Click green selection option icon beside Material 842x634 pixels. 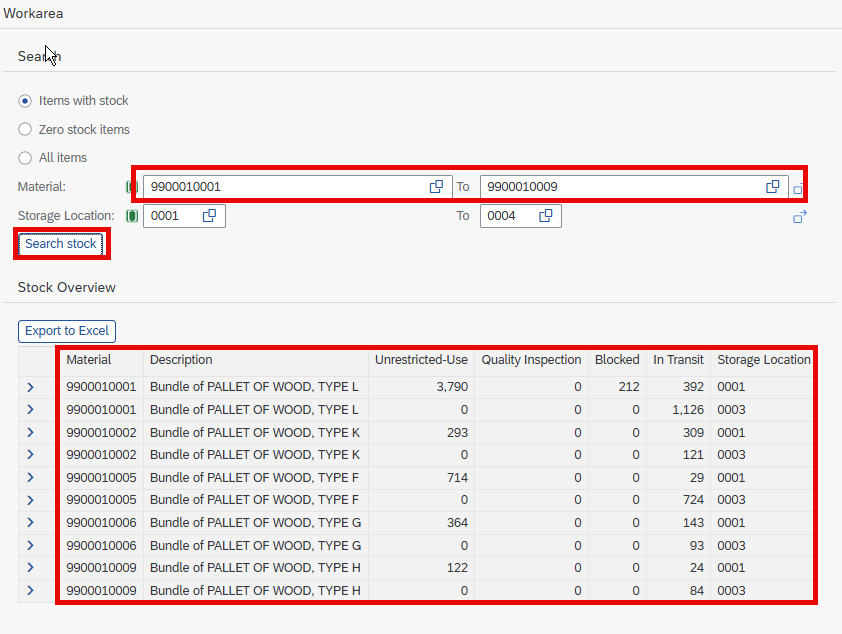132,187
